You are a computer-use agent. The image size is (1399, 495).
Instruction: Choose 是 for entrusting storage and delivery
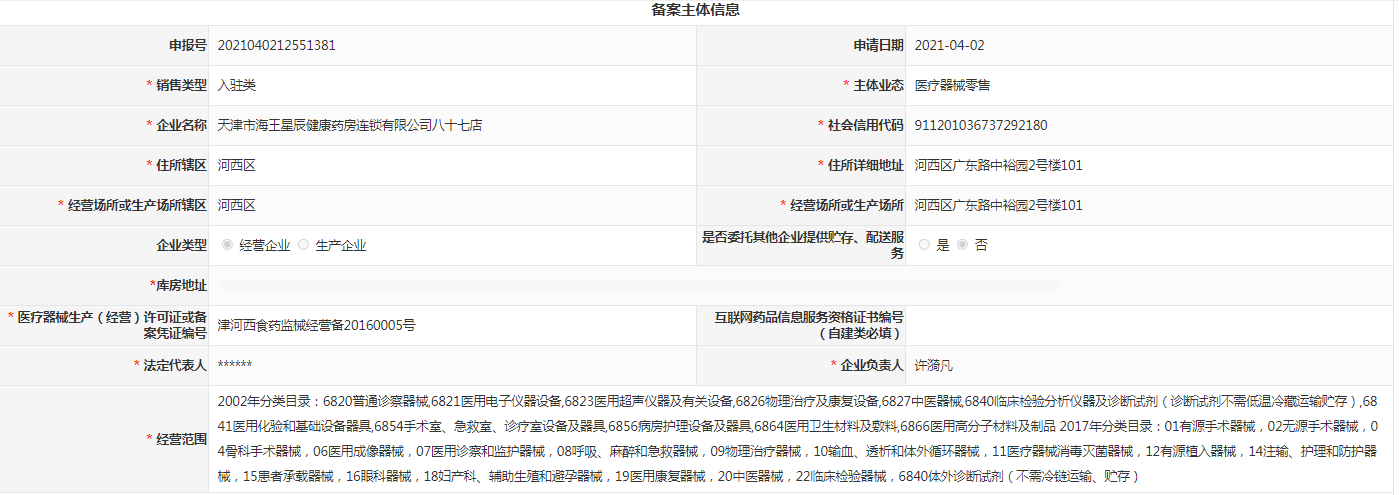(924, 245)
